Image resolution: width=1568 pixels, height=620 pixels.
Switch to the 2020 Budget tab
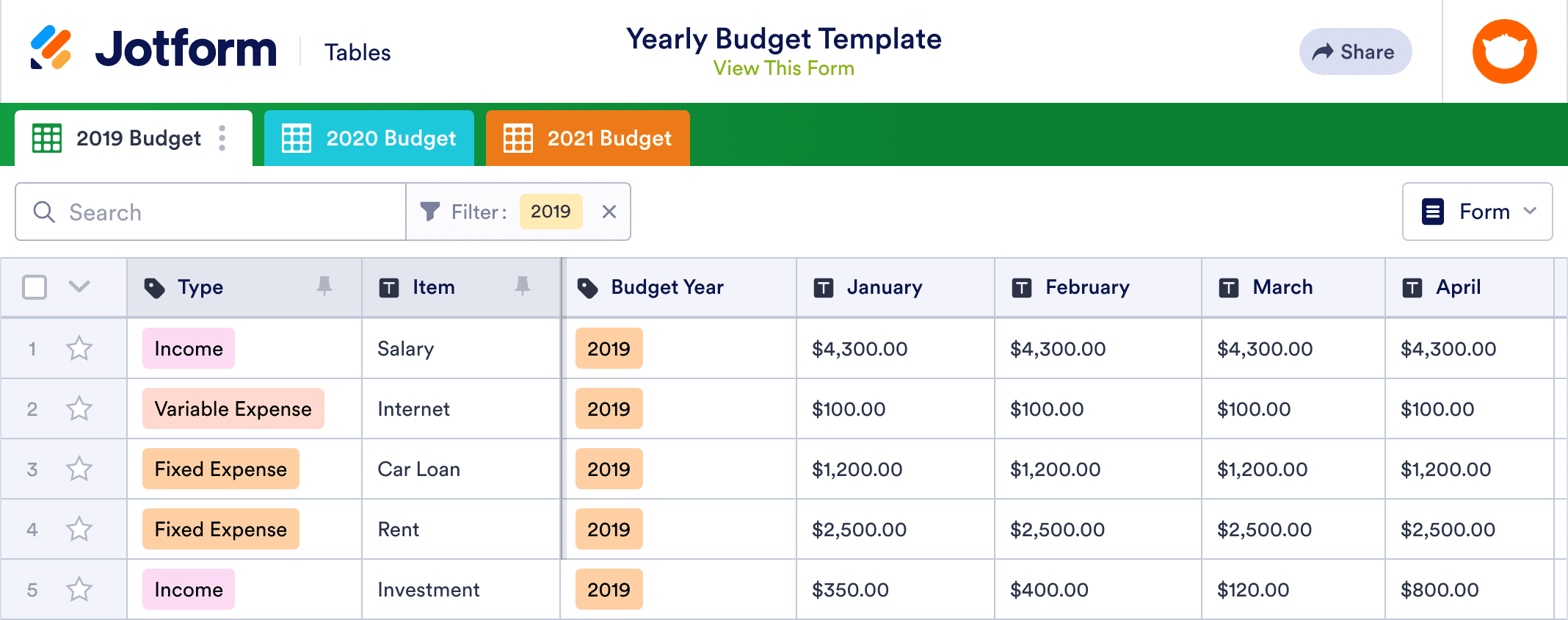click(369, 138)
